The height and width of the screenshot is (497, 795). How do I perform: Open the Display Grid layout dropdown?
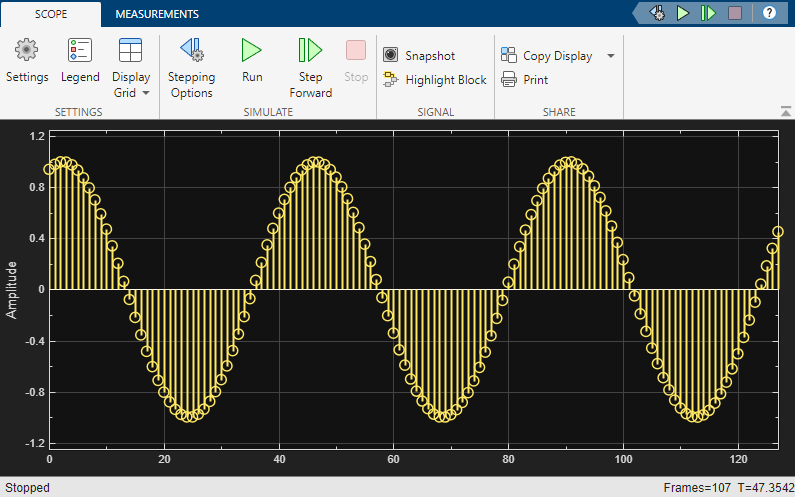tap(131, 68)
